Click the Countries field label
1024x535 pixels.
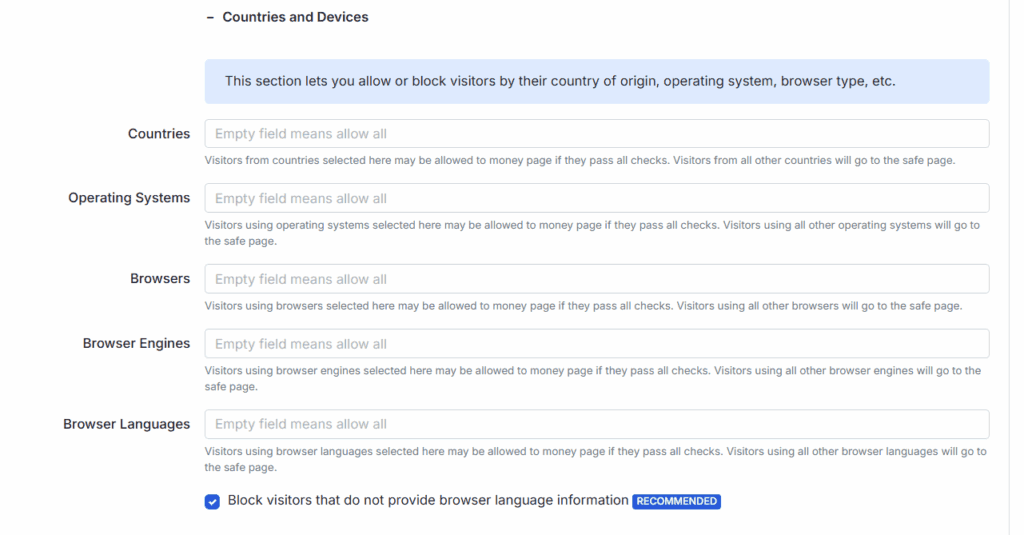158,134
